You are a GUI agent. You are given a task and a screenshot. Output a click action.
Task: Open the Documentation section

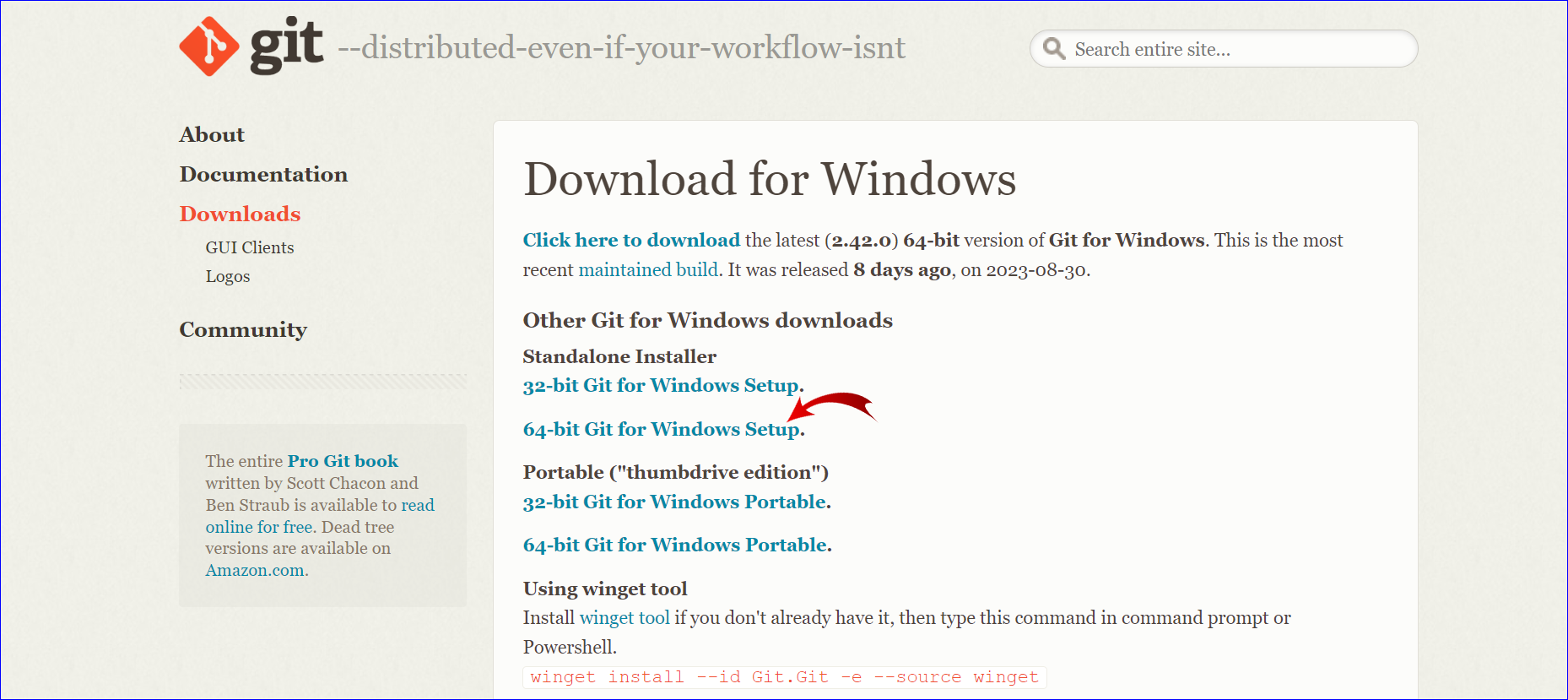(263, 175)
